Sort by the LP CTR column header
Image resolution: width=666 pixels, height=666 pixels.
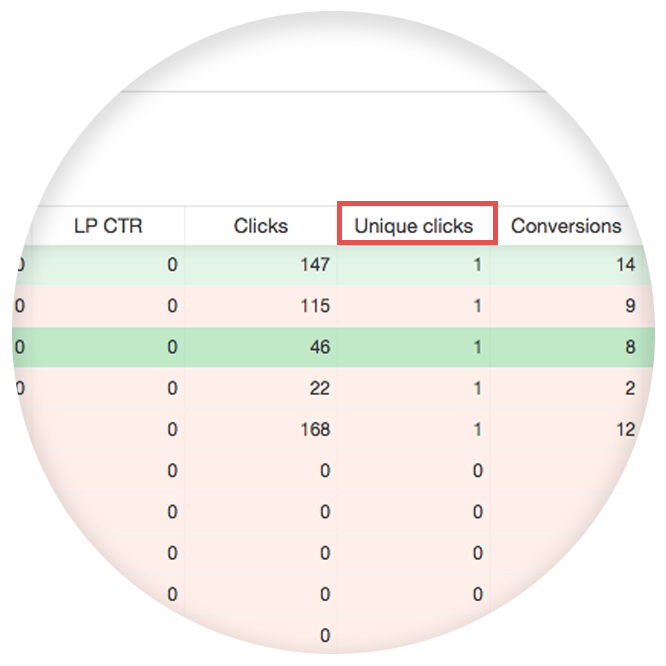(108, 226)
